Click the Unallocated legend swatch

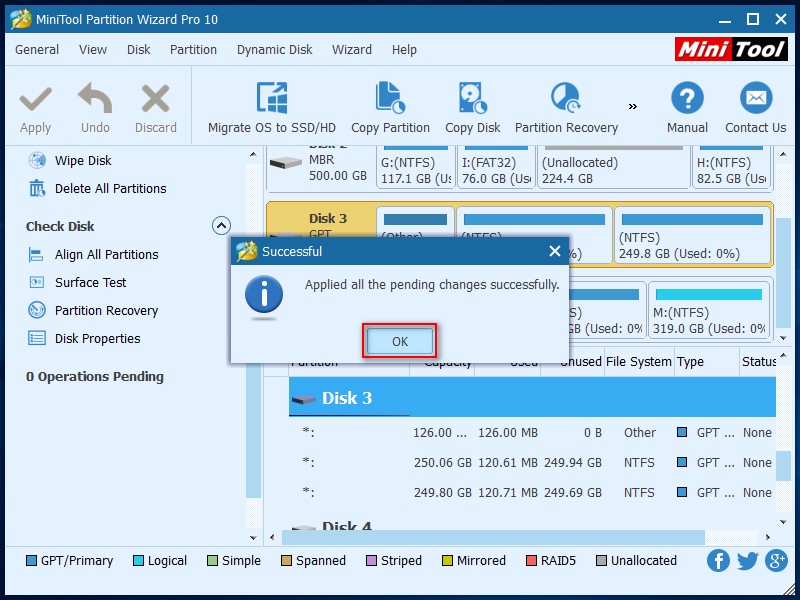click(602, 561)
